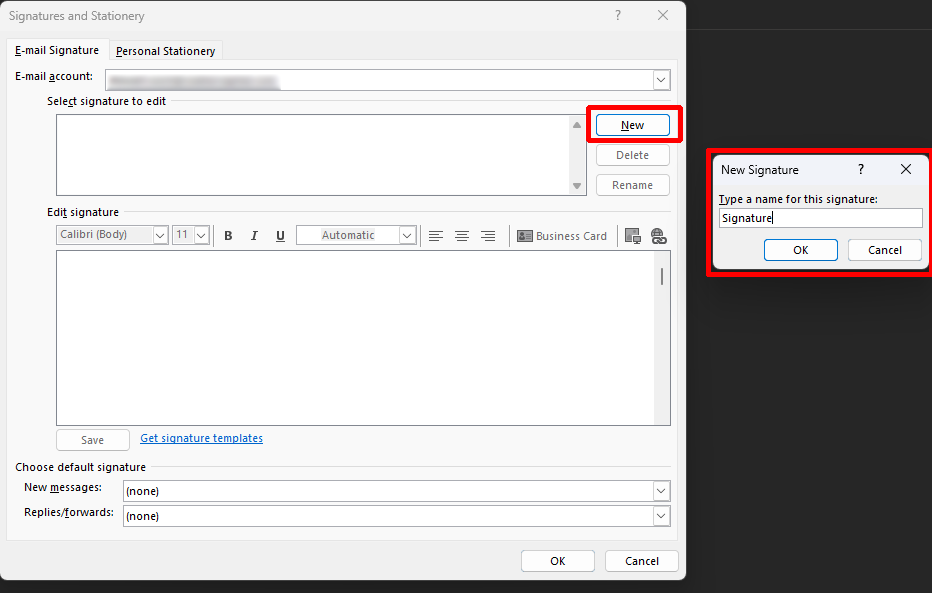Click the insert picture icon
932x593 pixels.
tap(632, 236)
